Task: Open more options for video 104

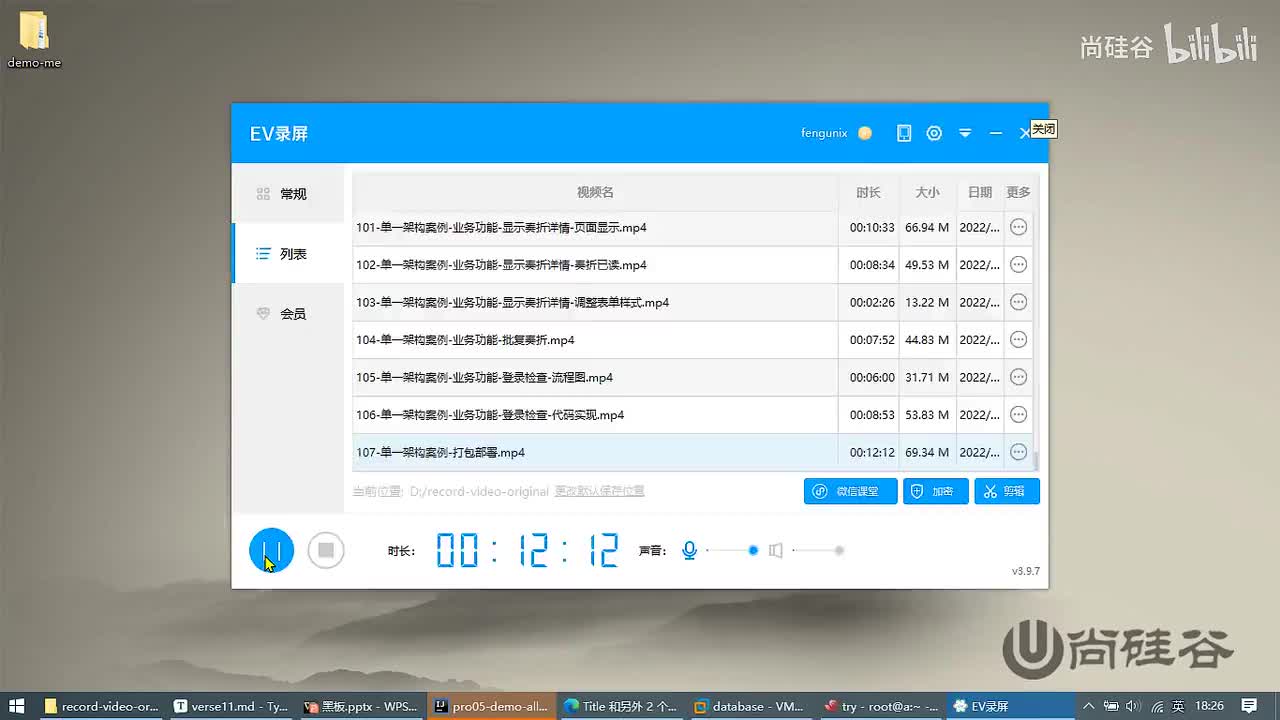Action: [x=1019, y=340]
